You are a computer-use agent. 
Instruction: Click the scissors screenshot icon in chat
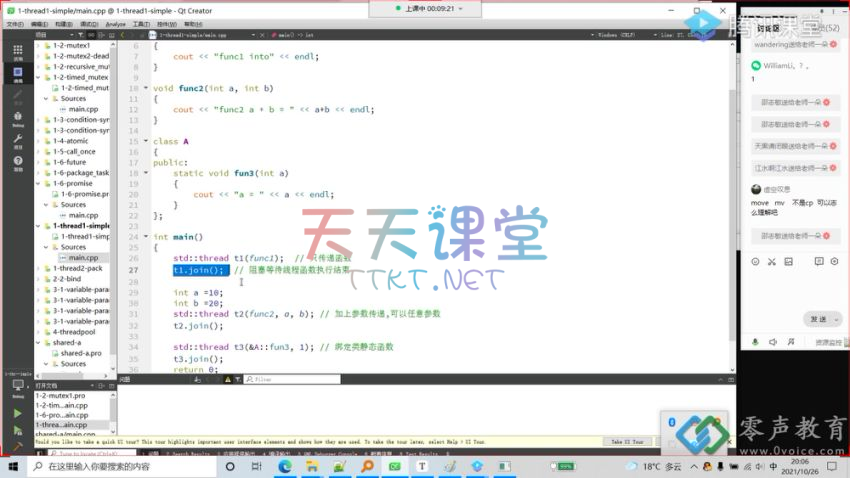point(774,261)
